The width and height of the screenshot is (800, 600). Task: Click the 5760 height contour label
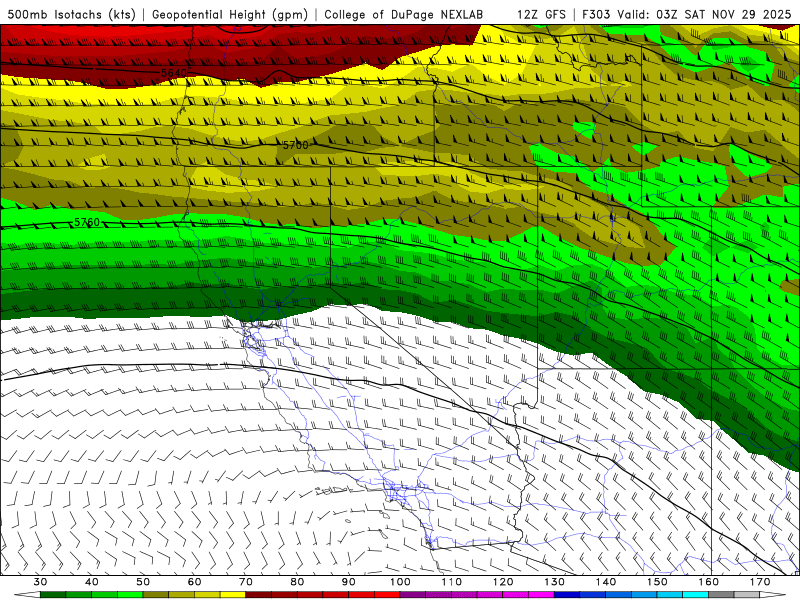(87, 222)
